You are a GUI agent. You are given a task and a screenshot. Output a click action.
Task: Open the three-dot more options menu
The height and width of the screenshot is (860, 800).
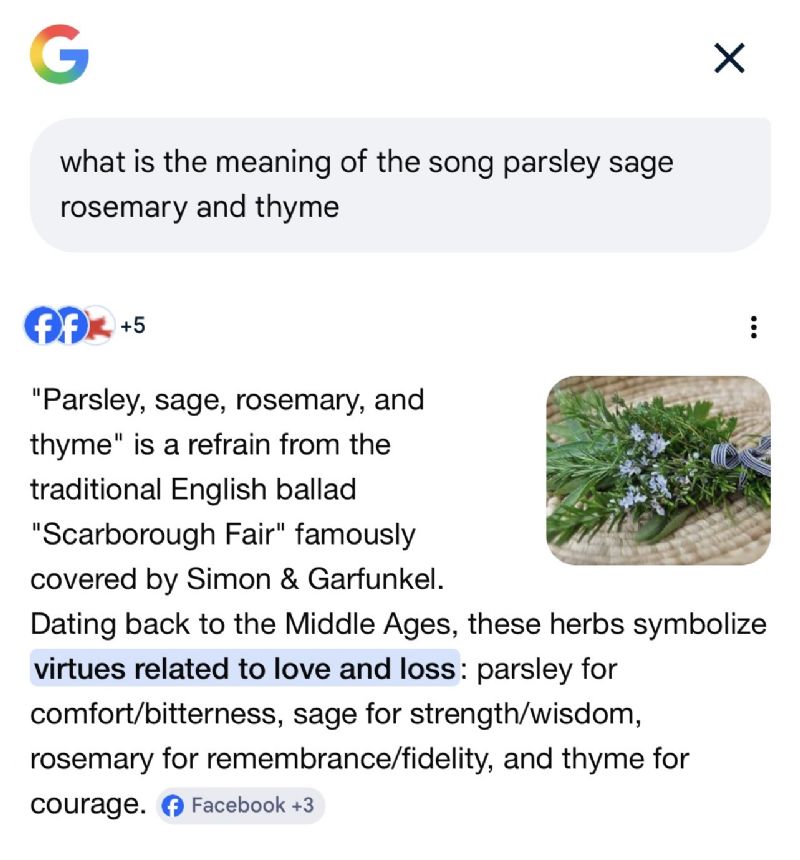pyautogui.click(x=753, y=327)
